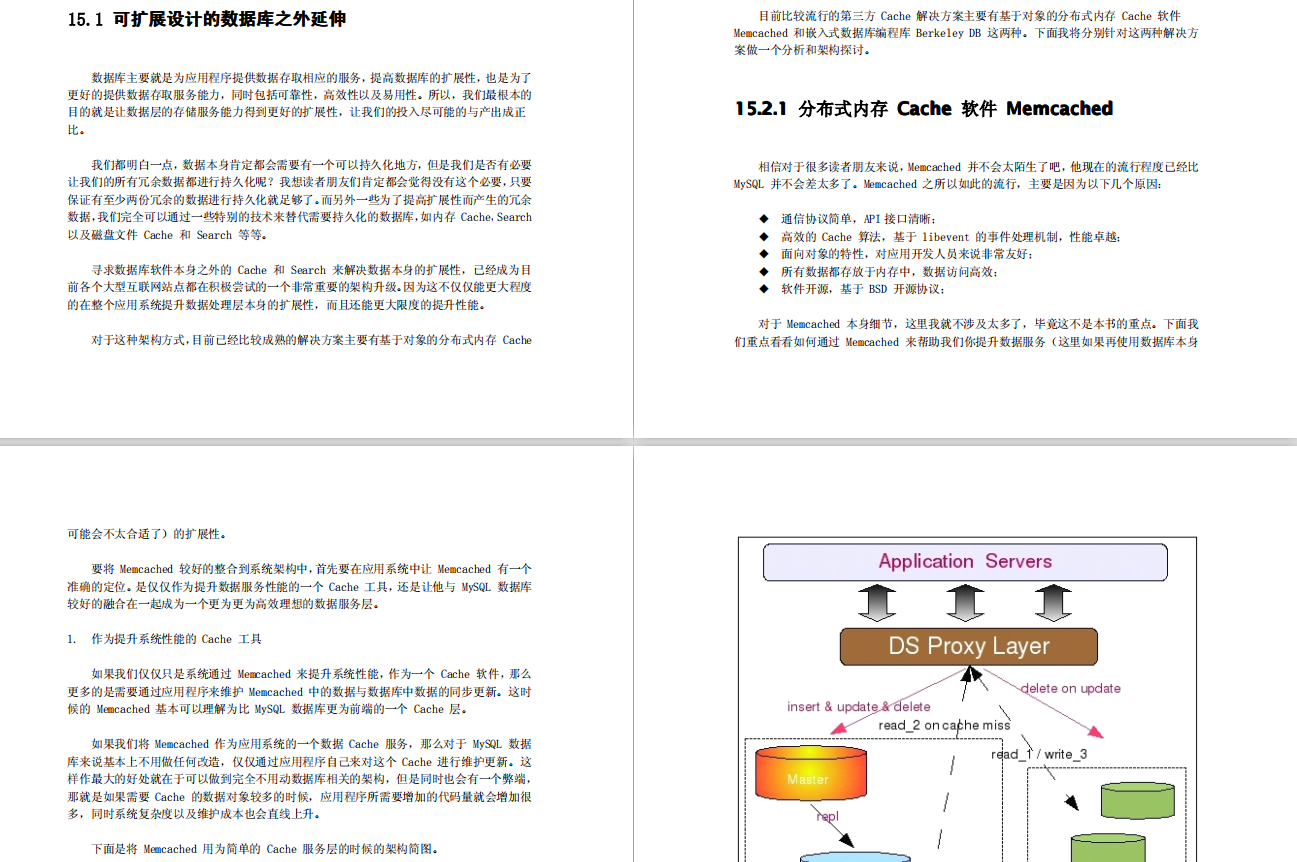Click the line starting "对于这种架构方式"
This screenshot has width=1297, height=862.
[311, 340]
